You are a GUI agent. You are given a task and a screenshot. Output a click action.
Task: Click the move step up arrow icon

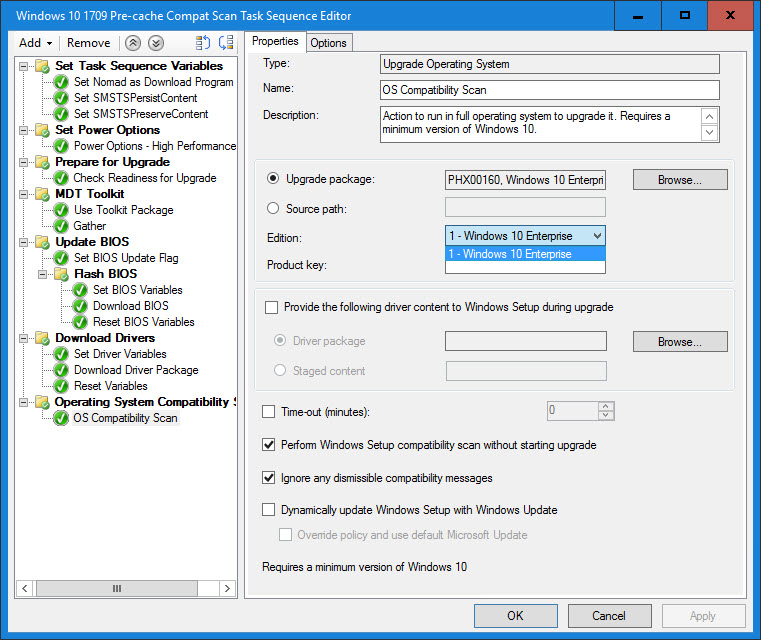(x=133, y=43)
